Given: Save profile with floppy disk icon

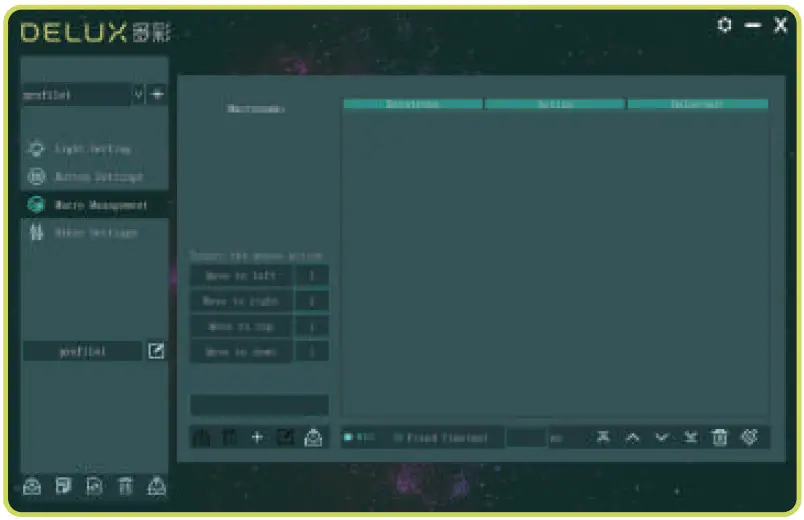Looking at the screenshot, I should tap(64, 486).
